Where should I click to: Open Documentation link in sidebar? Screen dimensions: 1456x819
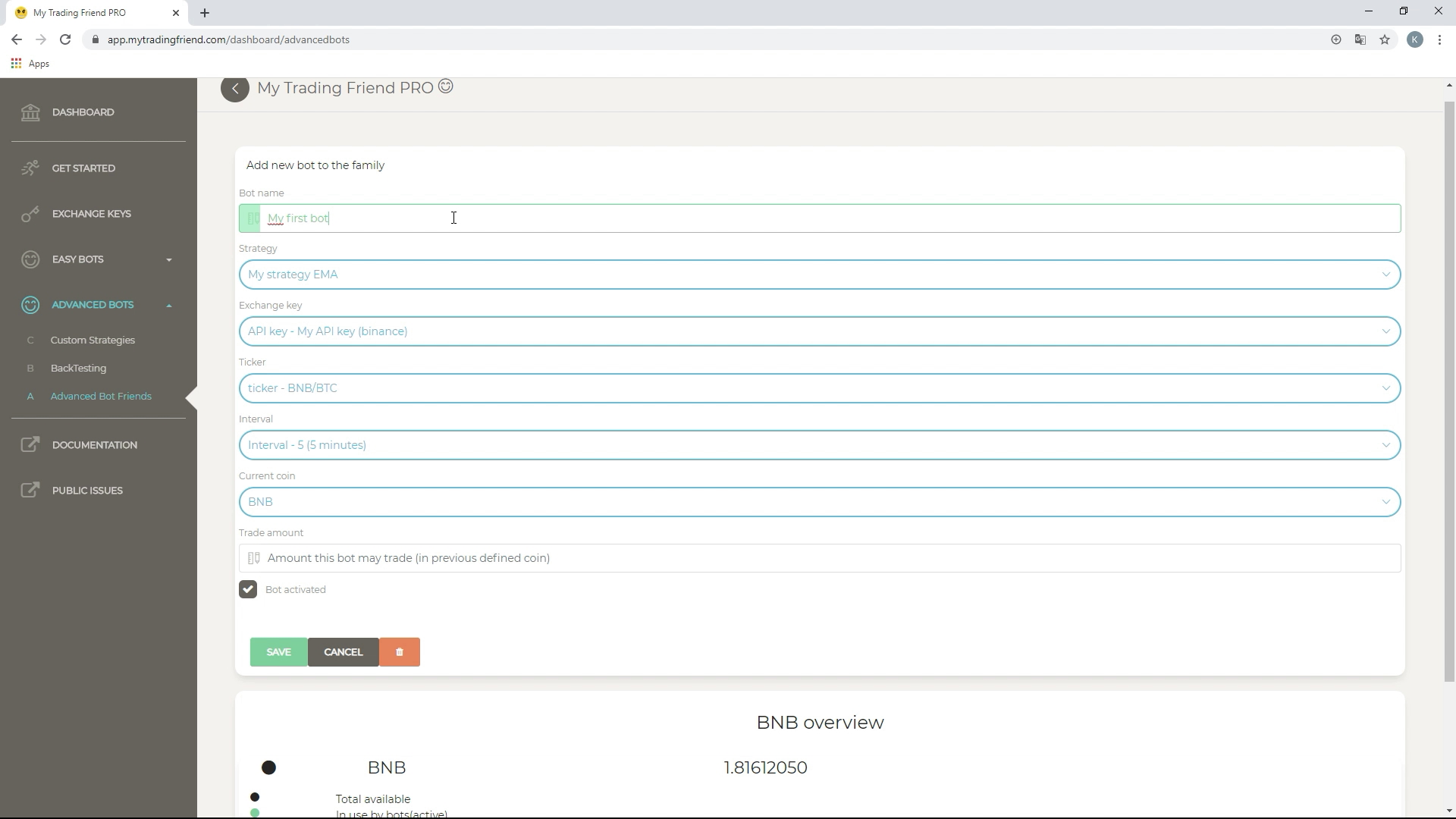(x=95, y=445)
